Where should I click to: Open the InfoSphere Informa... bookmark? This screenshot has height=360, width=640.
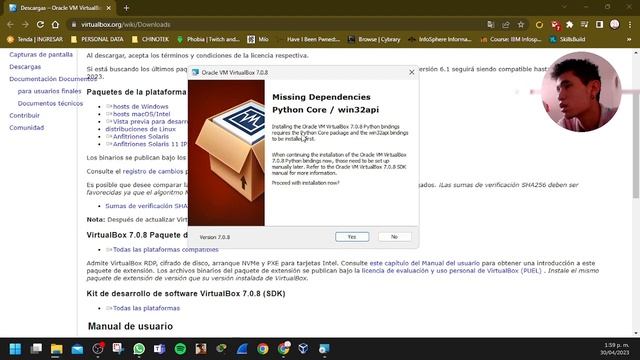pyautogui.click(x=440, y=40)
